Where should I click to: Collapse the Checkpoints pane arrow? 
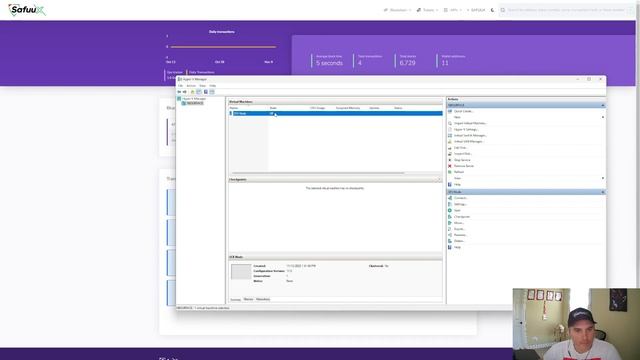click(x=439, y=180)
